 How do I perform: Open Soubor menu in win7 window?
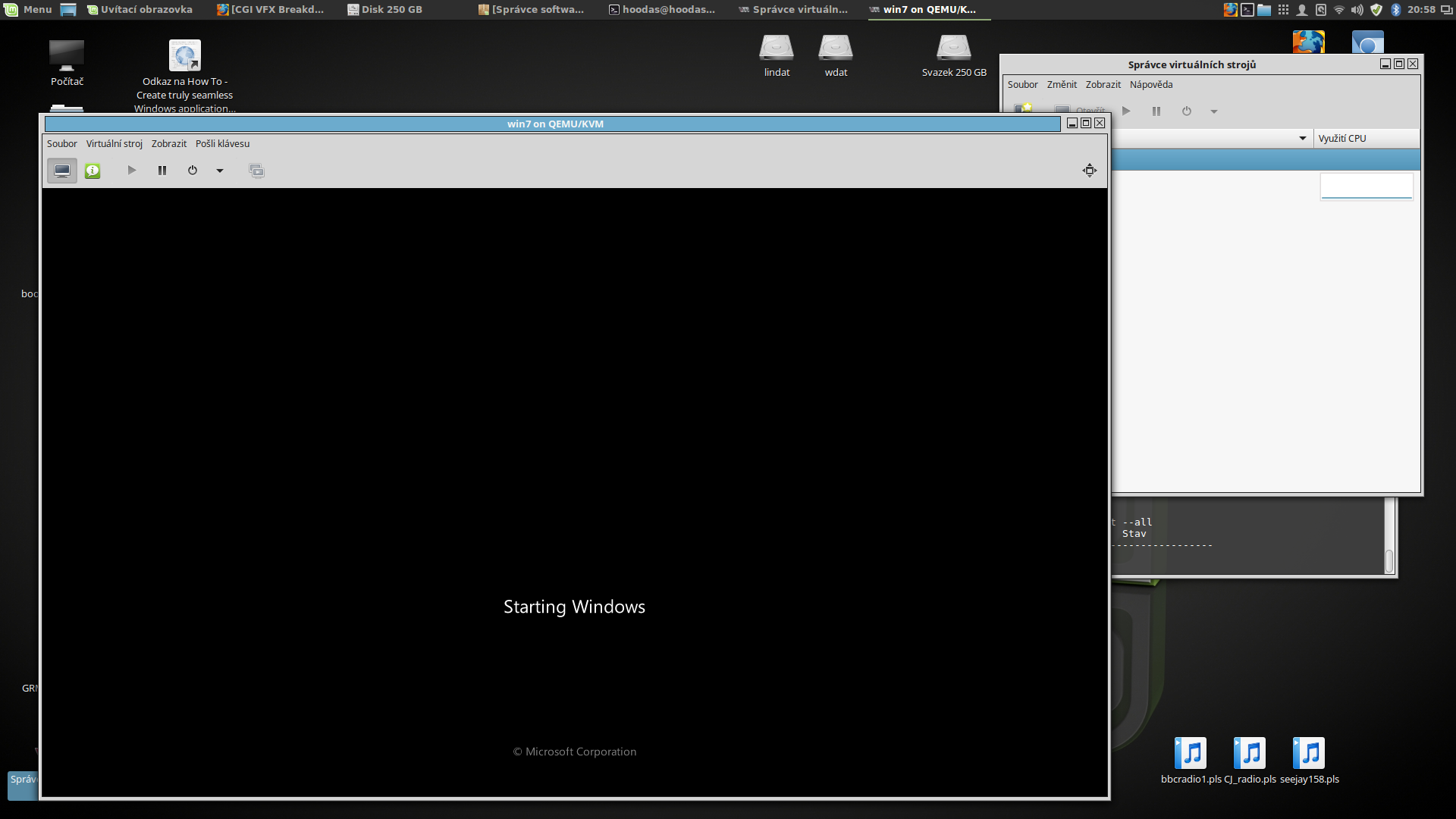(x=62, y=144)
